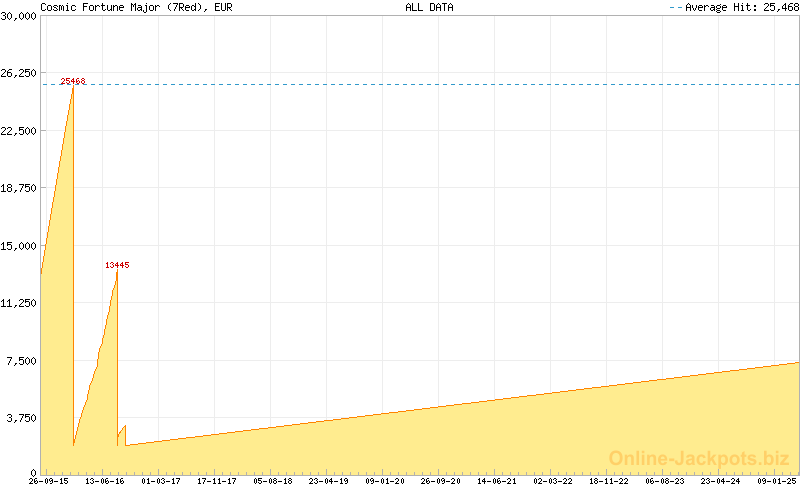The image size is (800, 490).
Task: Click the 14-06-21 x-axis date
Action: click(497, 481)
